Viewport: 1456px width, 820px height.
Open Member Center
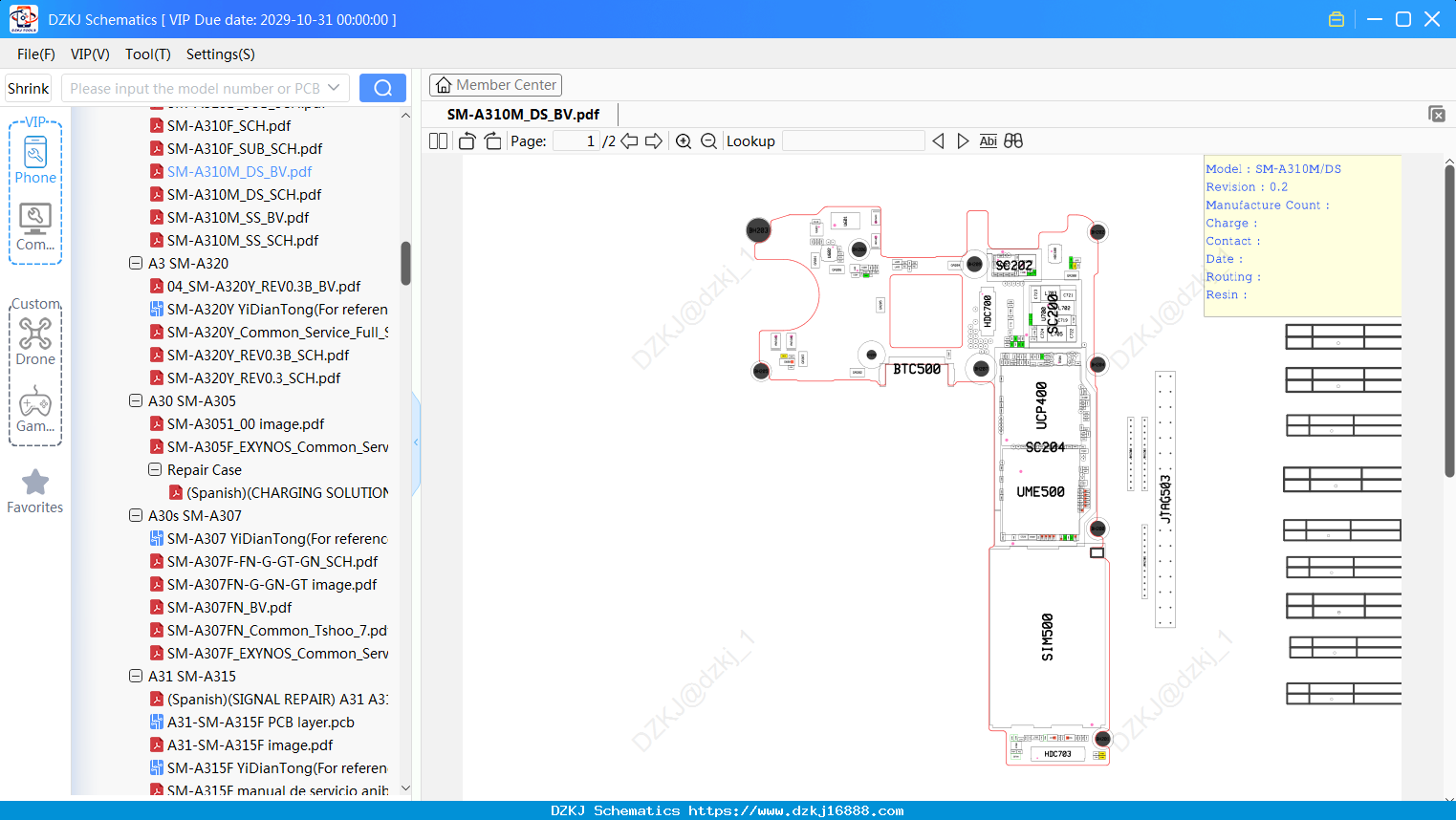point(495,85)
